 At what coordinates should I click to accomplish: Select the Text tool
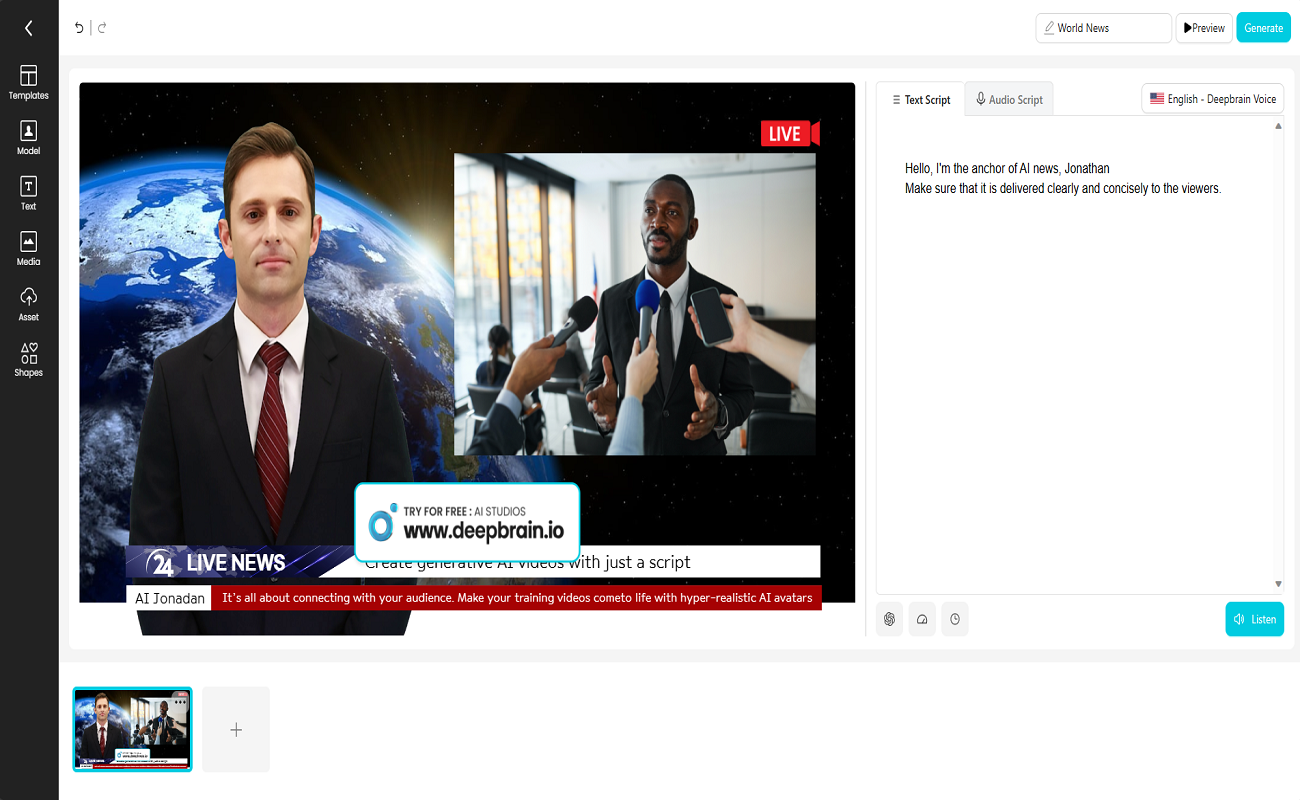pyautogui.click(x=28, y=193)
